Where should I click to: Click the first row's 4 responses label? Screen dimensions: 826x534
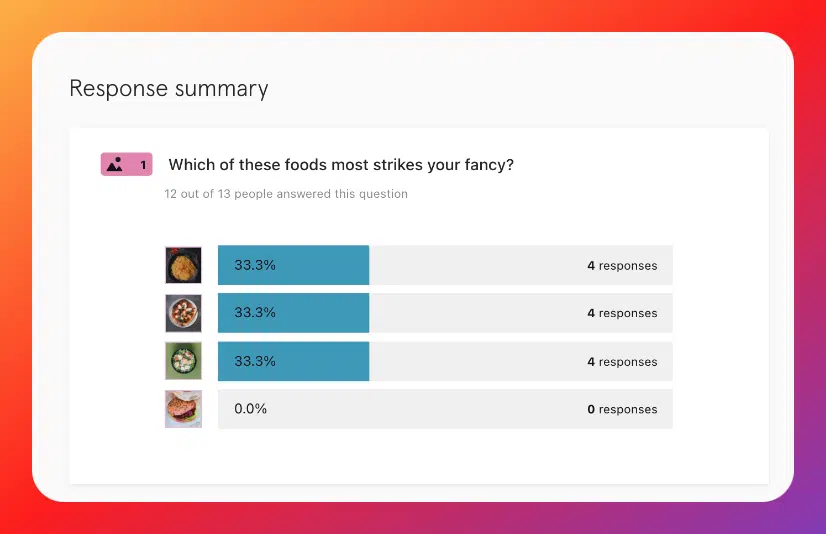[x=622, y=266]
